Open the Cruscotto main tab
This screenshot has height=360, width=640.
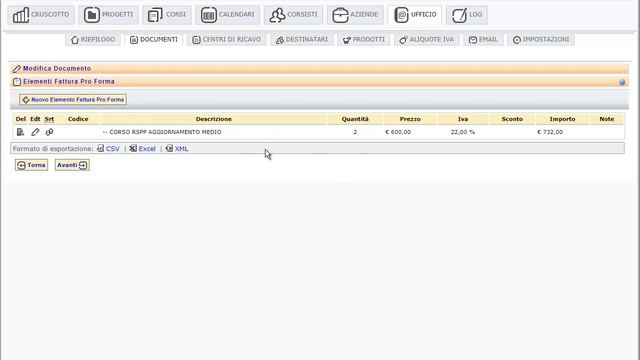[41, 15]
